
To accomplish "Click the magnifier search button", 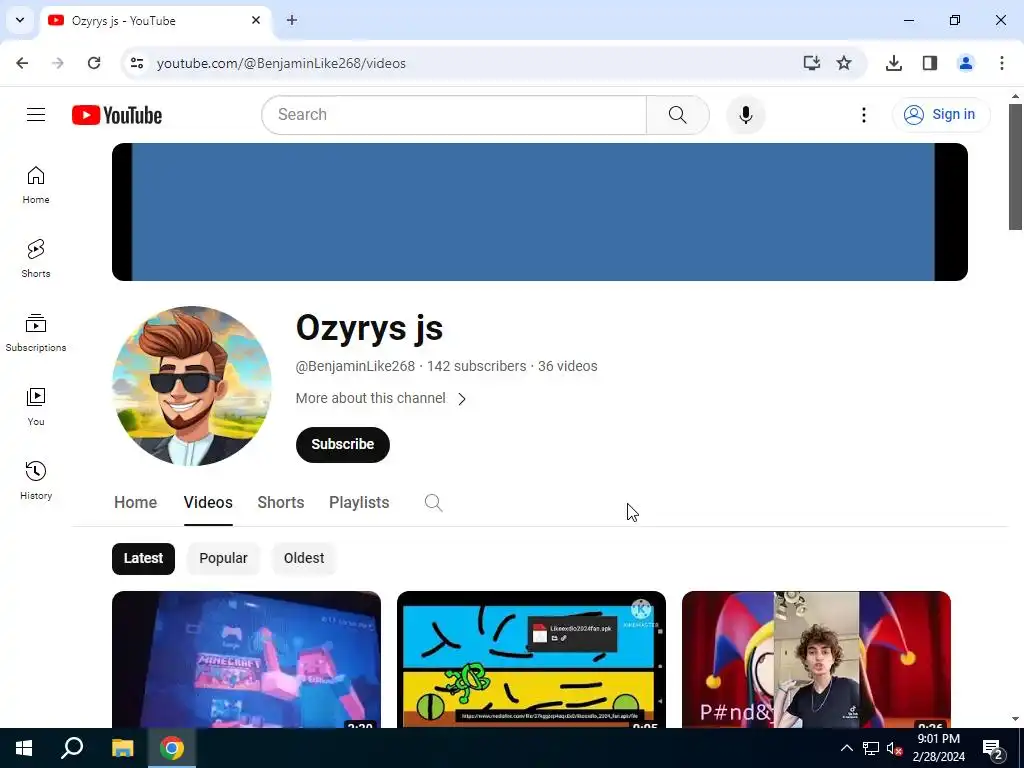I will [x=678, y=115].
